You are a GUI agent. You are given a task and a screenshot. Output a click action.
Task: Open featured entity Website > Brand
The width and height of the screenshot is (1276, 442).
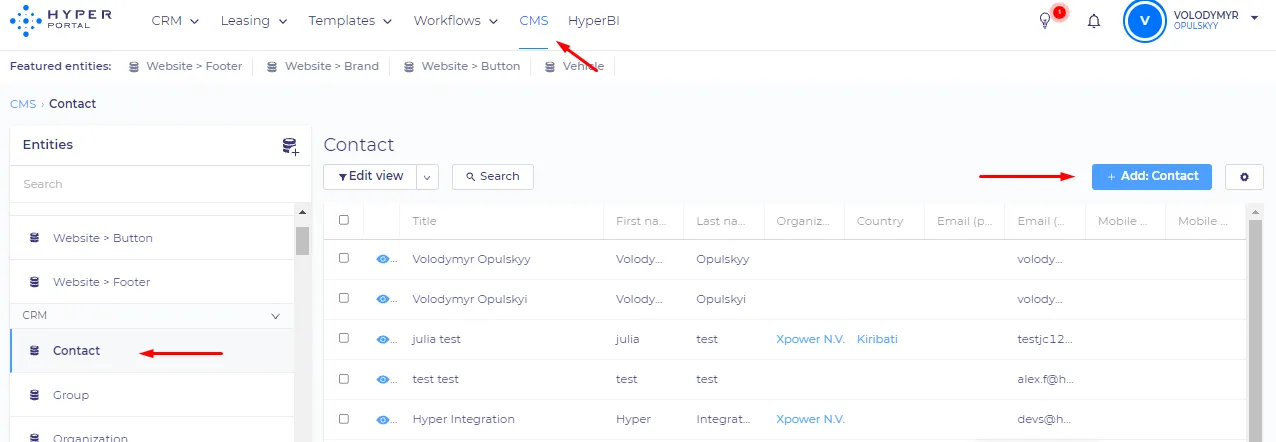pos(332,66)
